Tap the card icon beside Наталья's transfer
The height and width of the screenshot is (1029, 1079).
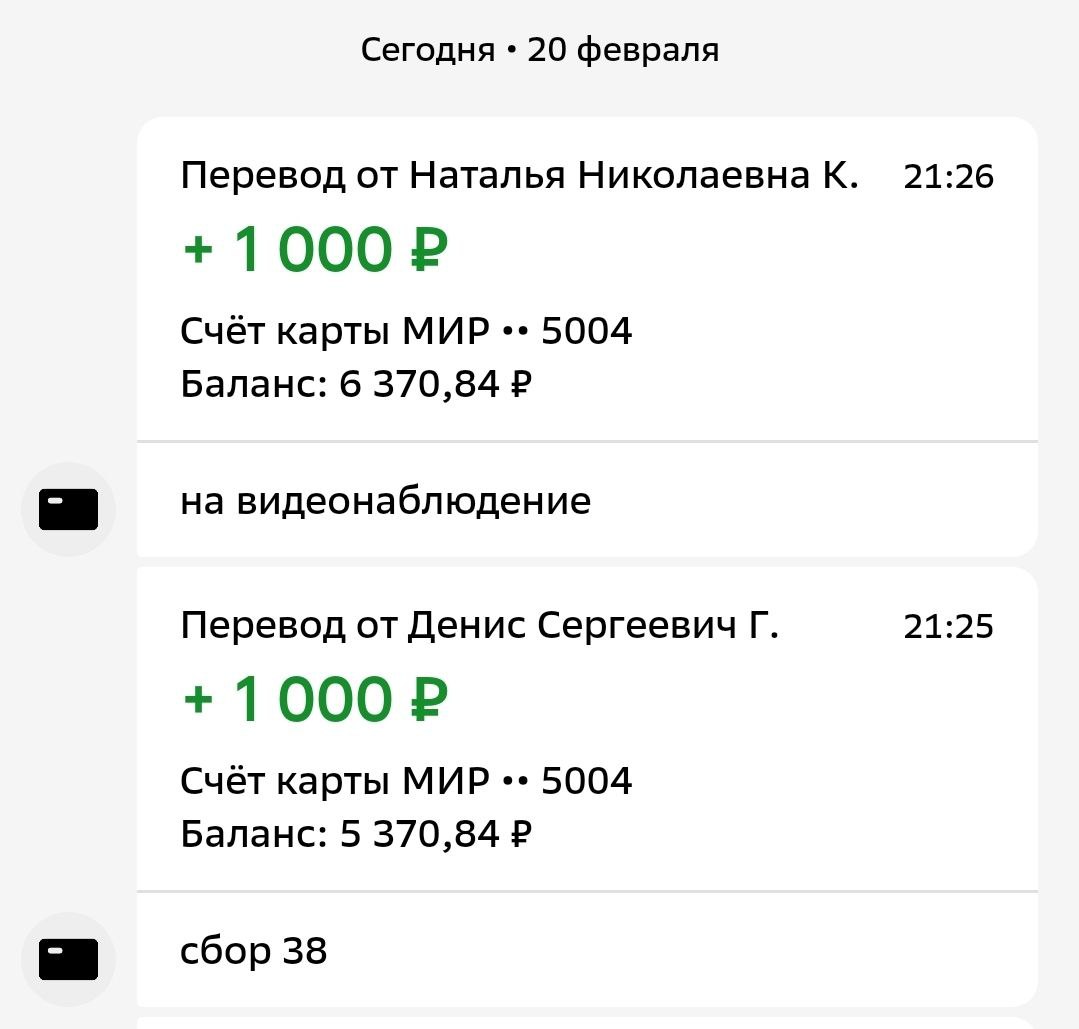(68, 510)
